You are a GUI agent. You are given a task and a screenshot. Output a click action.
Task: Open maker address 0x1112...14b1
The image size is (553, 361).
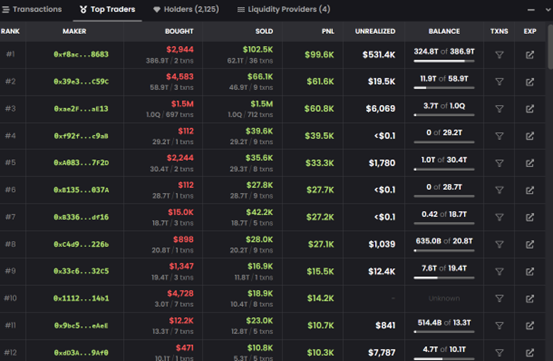tap(81, 298)
